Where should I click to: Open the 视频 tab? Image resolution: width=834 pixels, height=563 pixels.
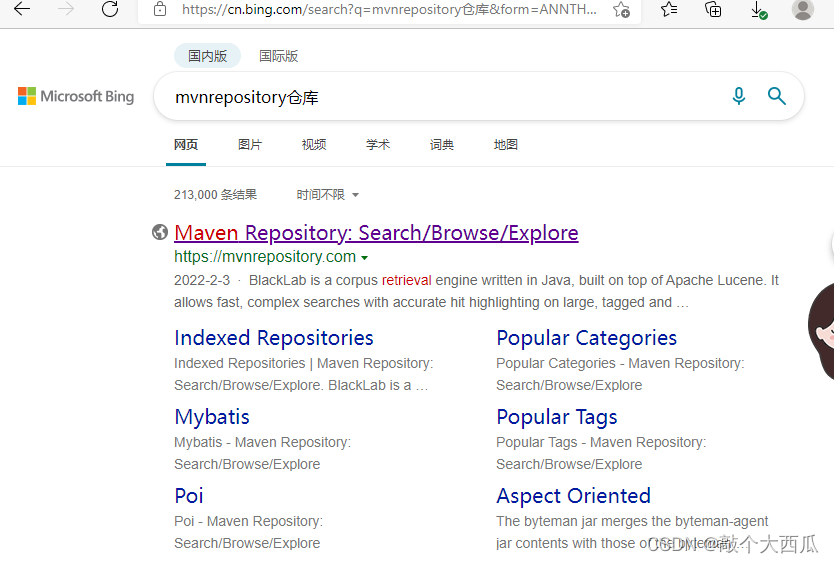tap(314, 145)
